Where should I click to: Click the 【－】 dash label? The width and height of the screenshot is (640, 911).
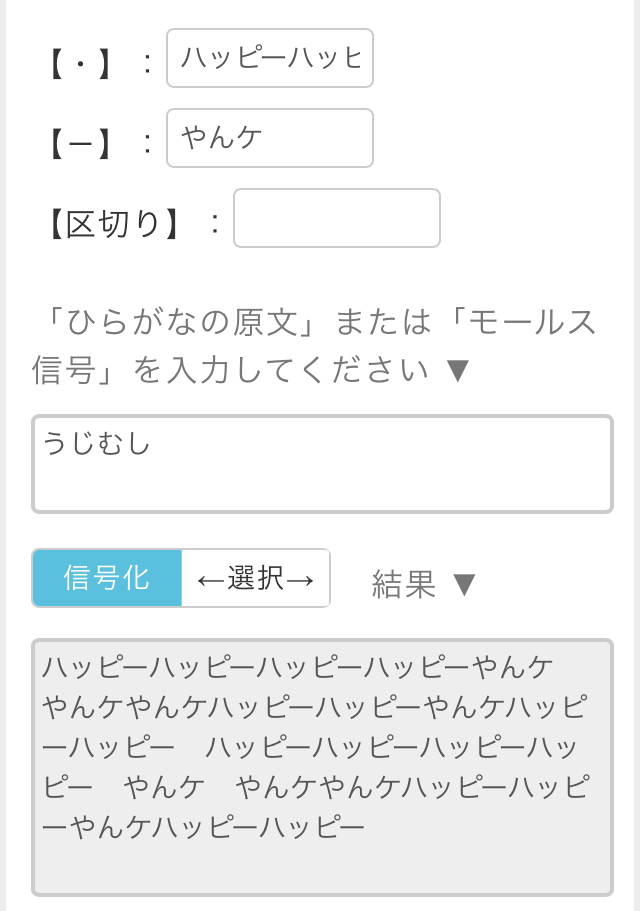click(81, 143)
